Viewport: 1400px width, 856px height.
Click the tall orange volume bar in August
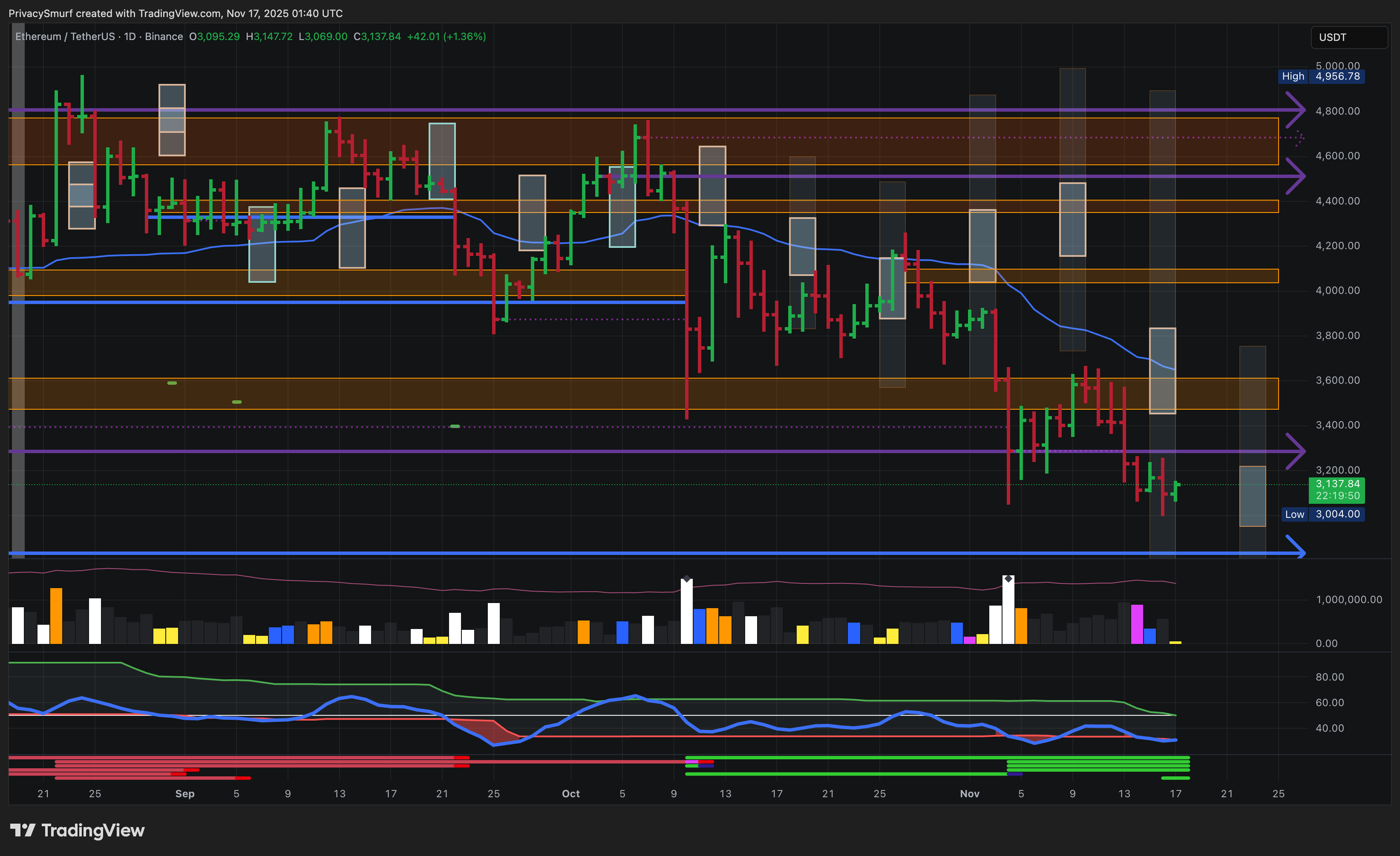coord(56,616)
